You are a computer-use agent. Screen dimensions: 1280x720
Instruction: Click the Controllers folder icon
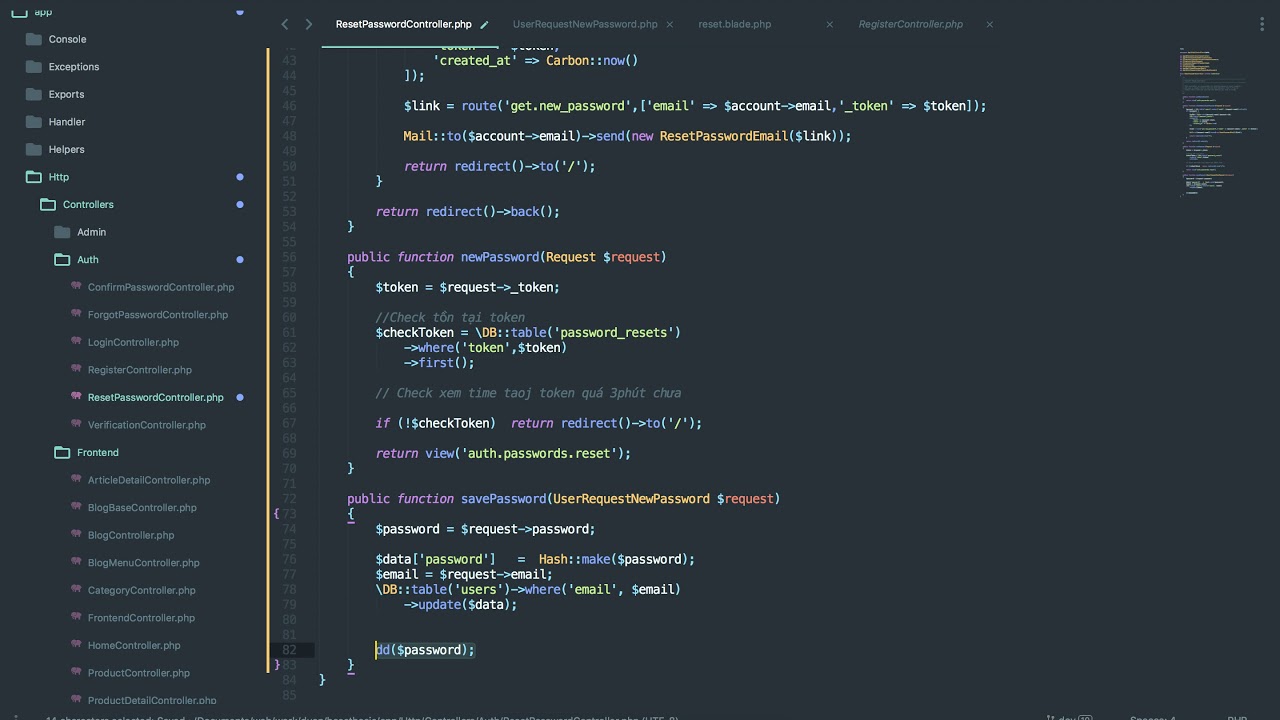coord(47,204)
